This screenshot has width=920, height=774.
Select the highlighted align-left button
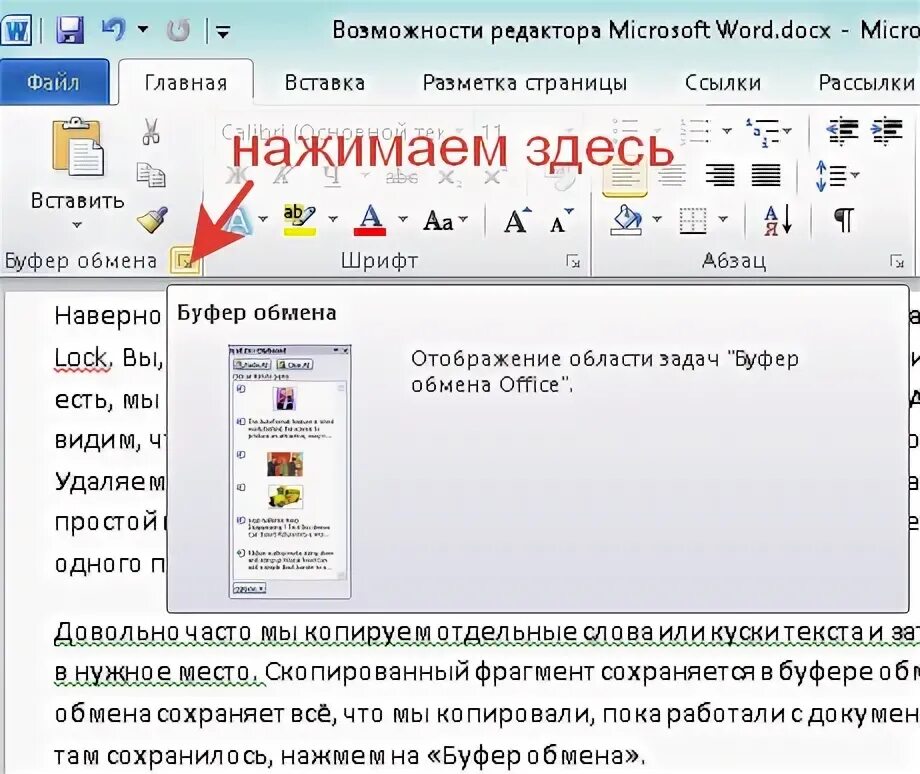[625, 175]
